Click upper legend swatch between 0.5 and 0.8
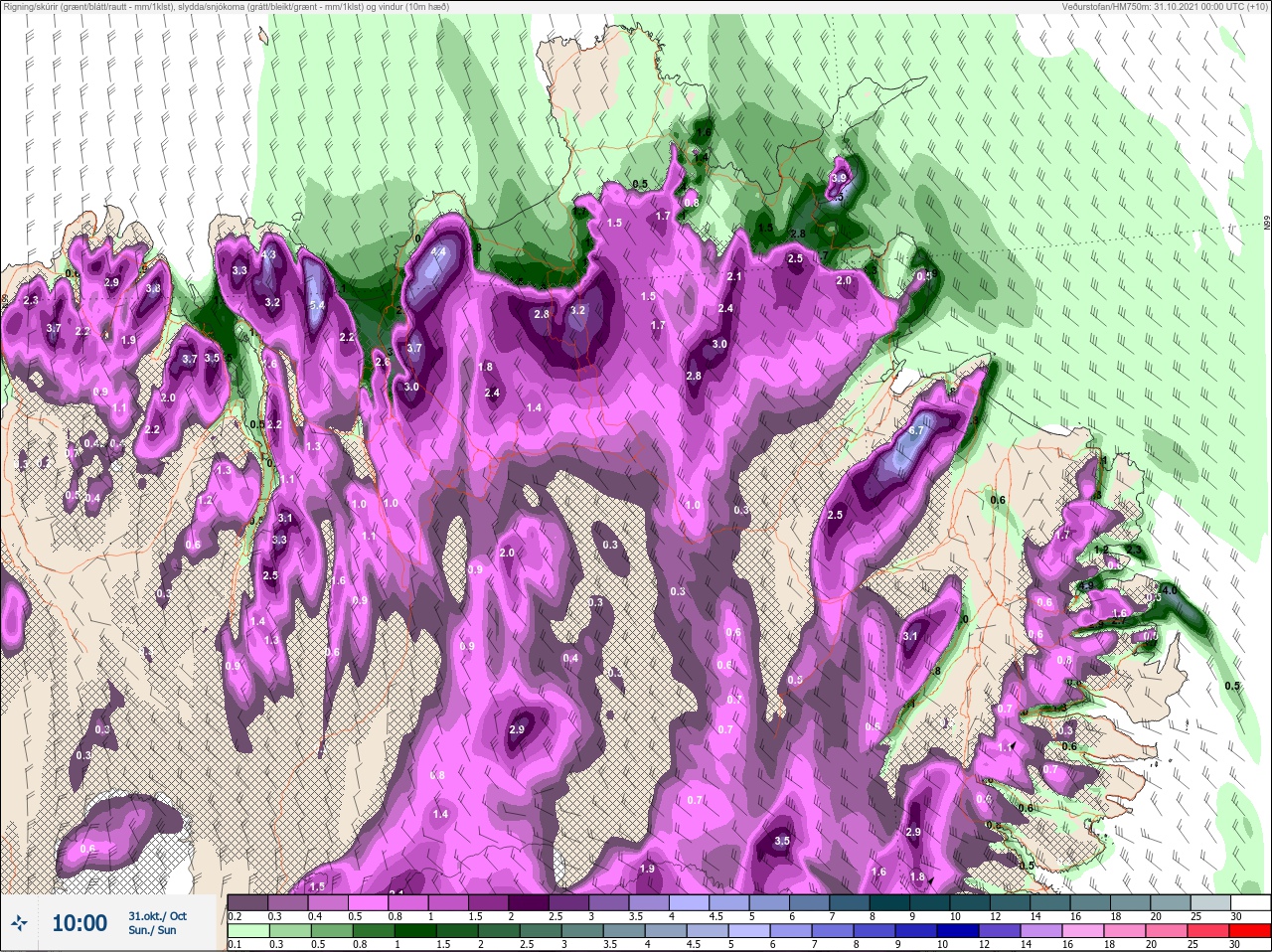 click(370, 902)
